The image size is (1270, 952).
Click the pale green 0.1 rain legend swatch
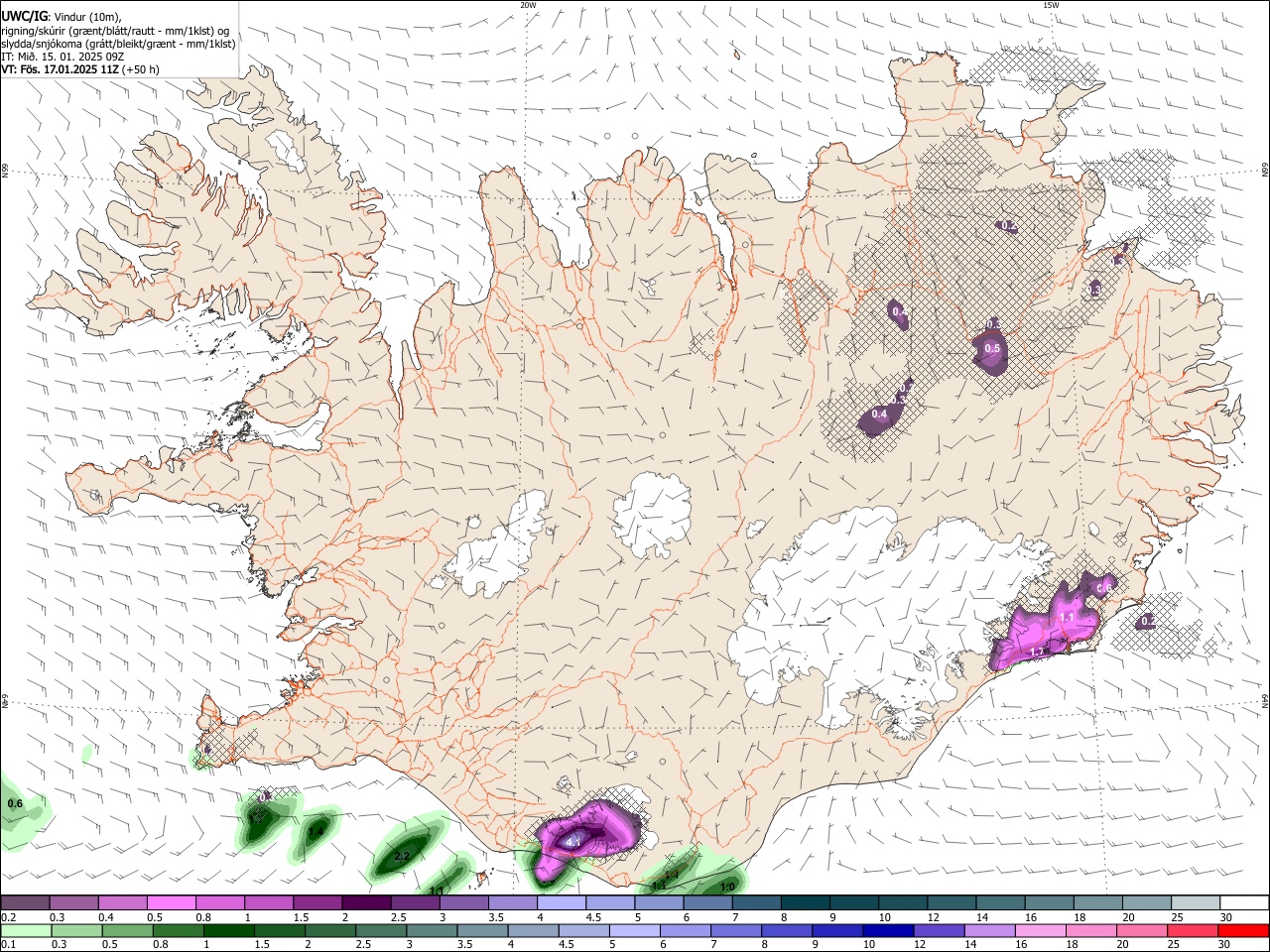[26, 930]
